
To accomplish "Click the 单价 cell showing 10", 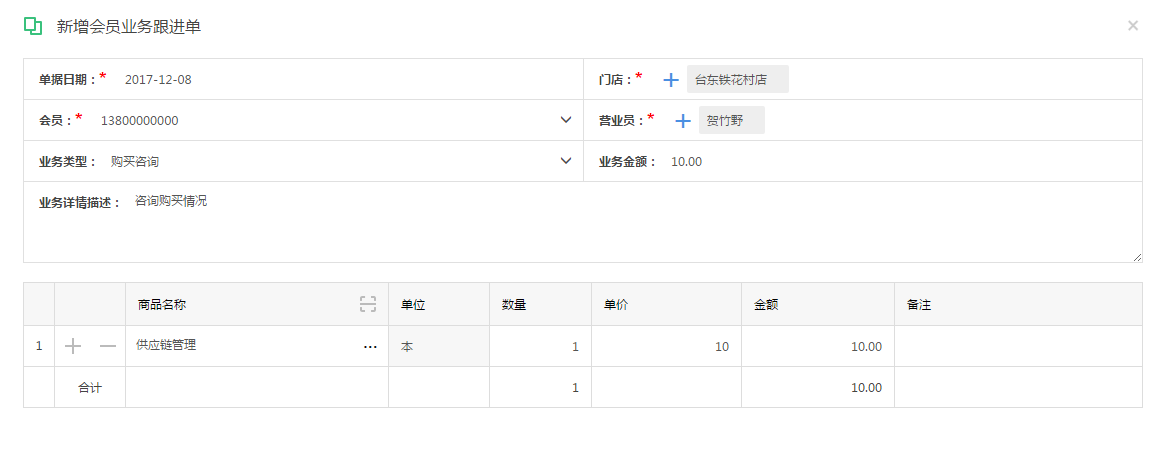I will (x=666, y=347).
